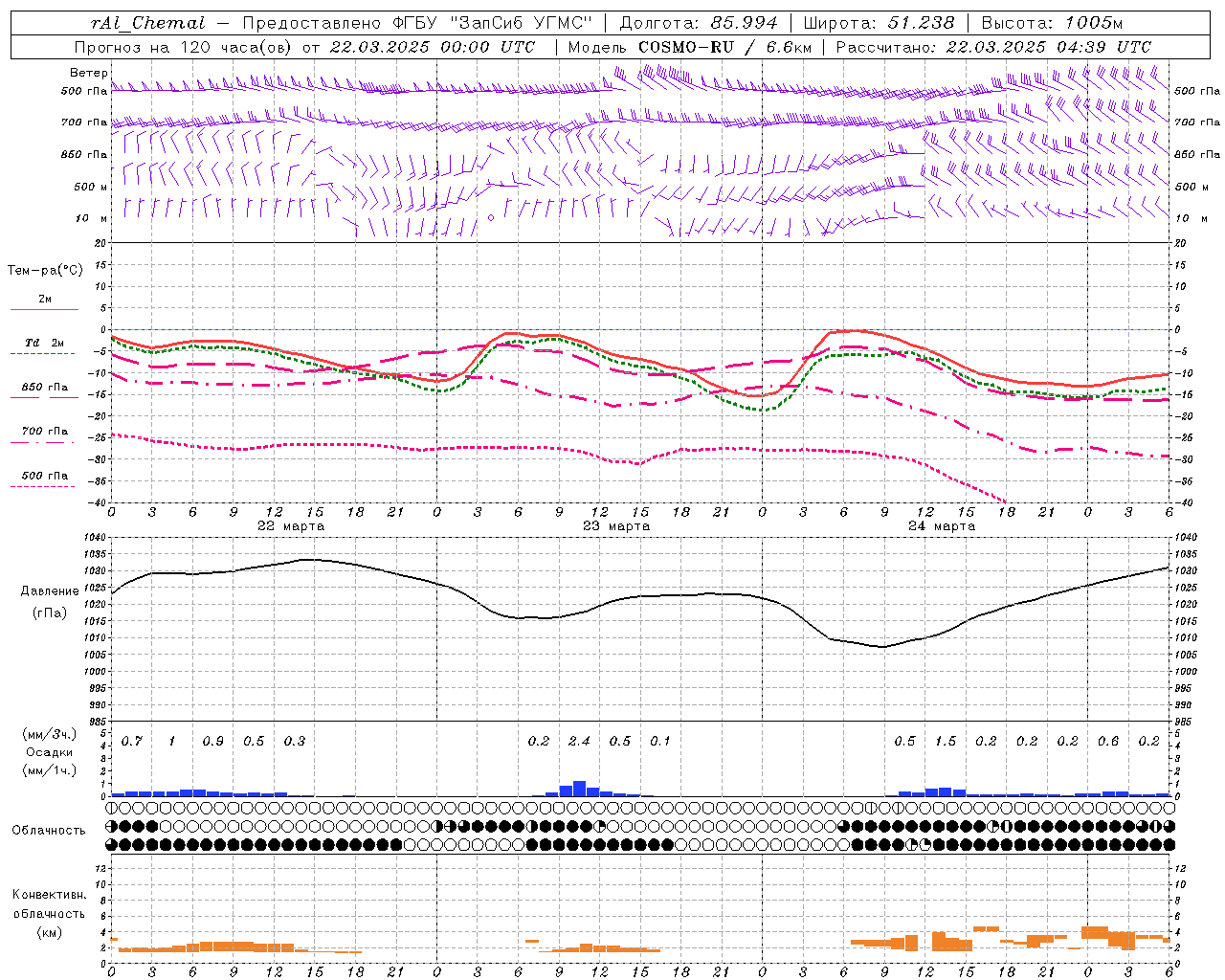Select the provider text ФГБУ "ЗапСиб УГМС"
Screen dimensions: 1225x980
point(493,23)
